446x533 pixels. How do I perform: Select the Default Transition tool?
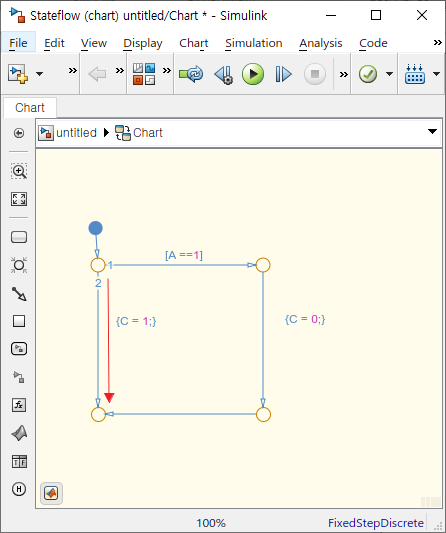click(x=19, y=294)
